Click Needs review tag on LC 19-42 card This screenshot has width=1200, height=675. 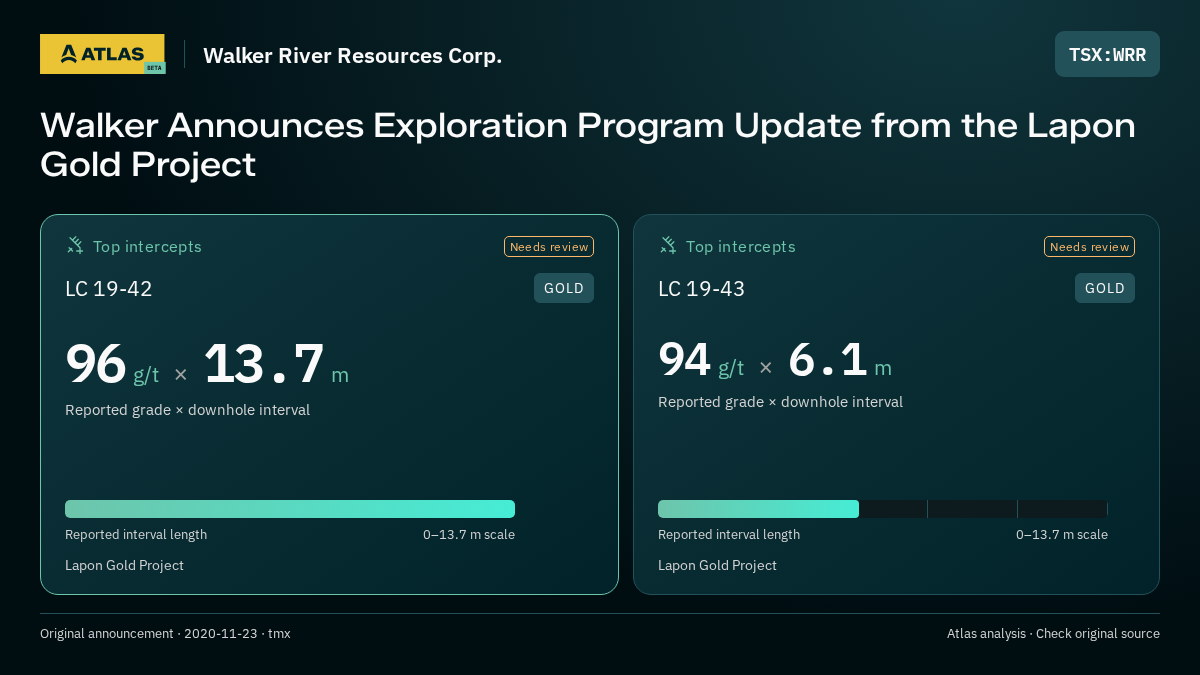click(549, 247)
